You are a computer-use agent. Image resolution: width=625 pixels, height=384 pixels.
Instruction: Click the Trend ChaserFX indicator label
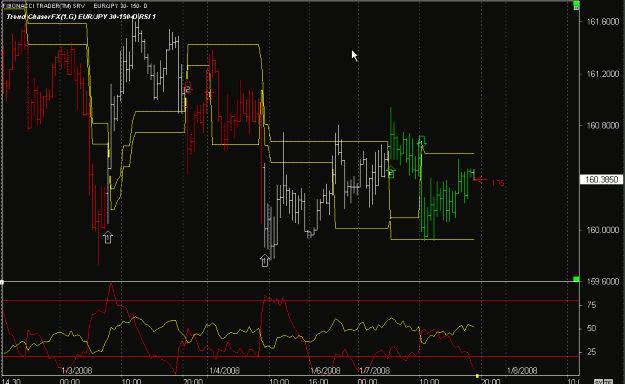coord(81,17)
